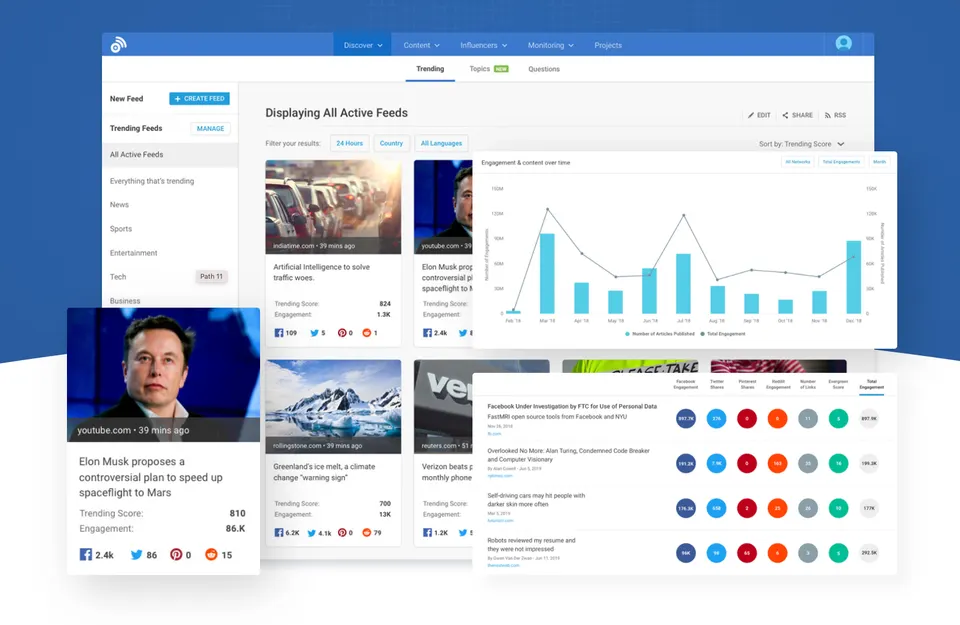Click the Dec '18 chart bar
Viewport: 960px width, 625px height.
853,277
